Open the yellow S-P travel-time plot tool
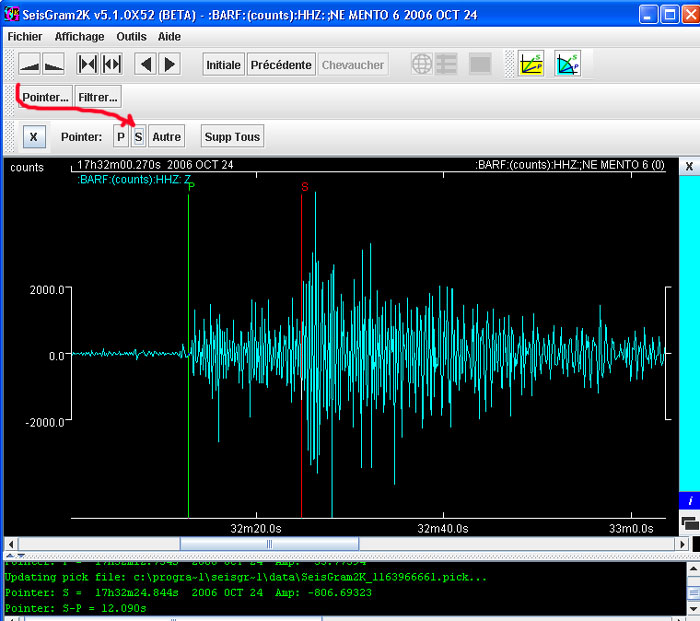The image size is (700, 621). click(x=532, y=65)
